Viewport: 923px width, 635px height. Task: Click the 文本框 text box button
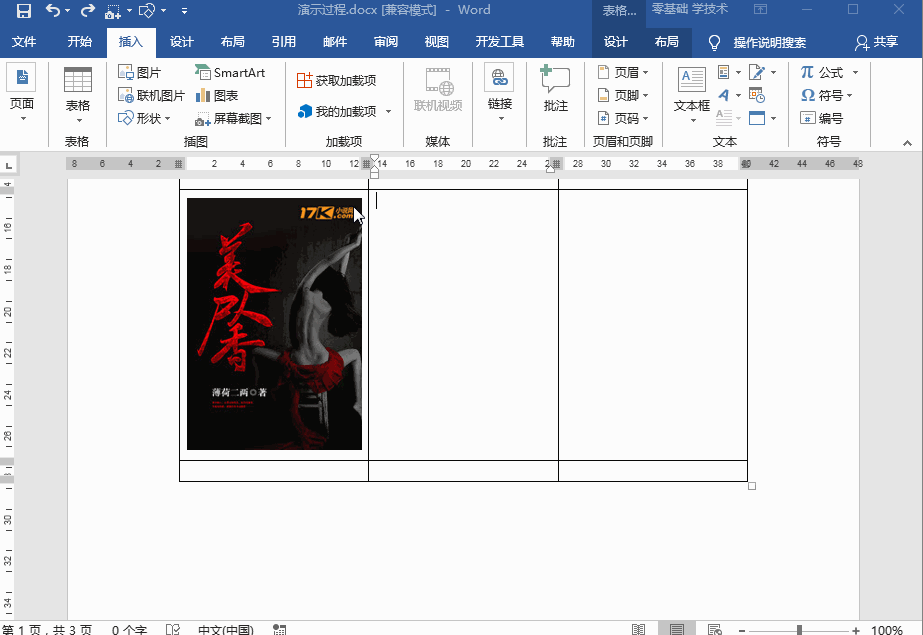click(x=692, y=88)
